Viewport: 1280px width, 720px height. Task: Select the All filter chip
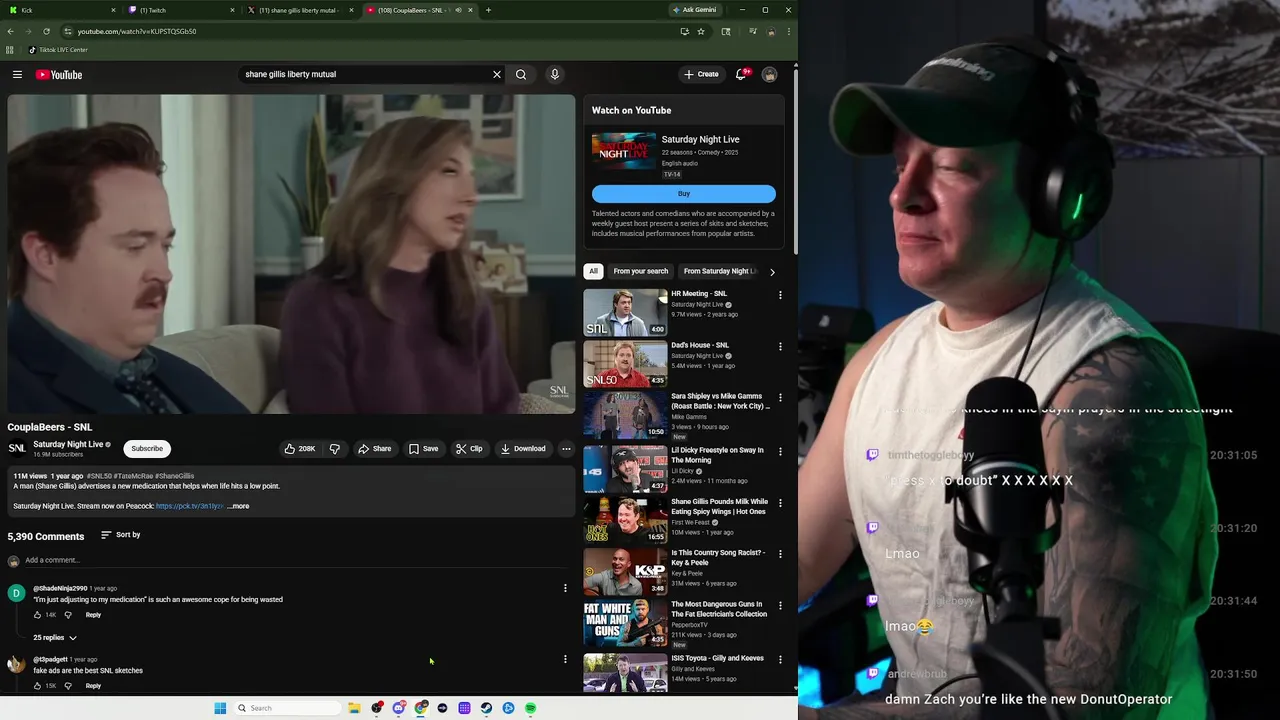coord(593,271)
